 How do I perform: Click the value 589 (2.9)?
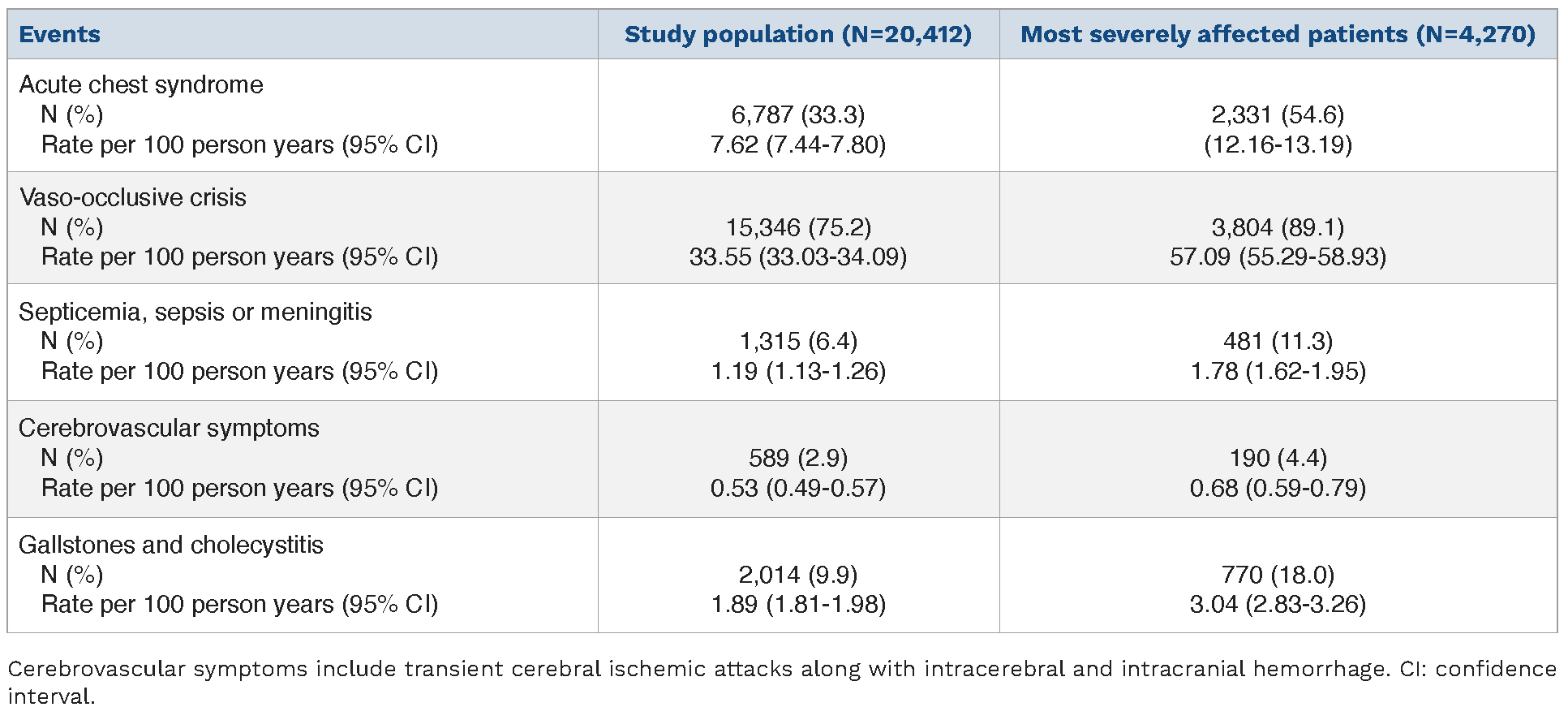click(x=797, y=458)
